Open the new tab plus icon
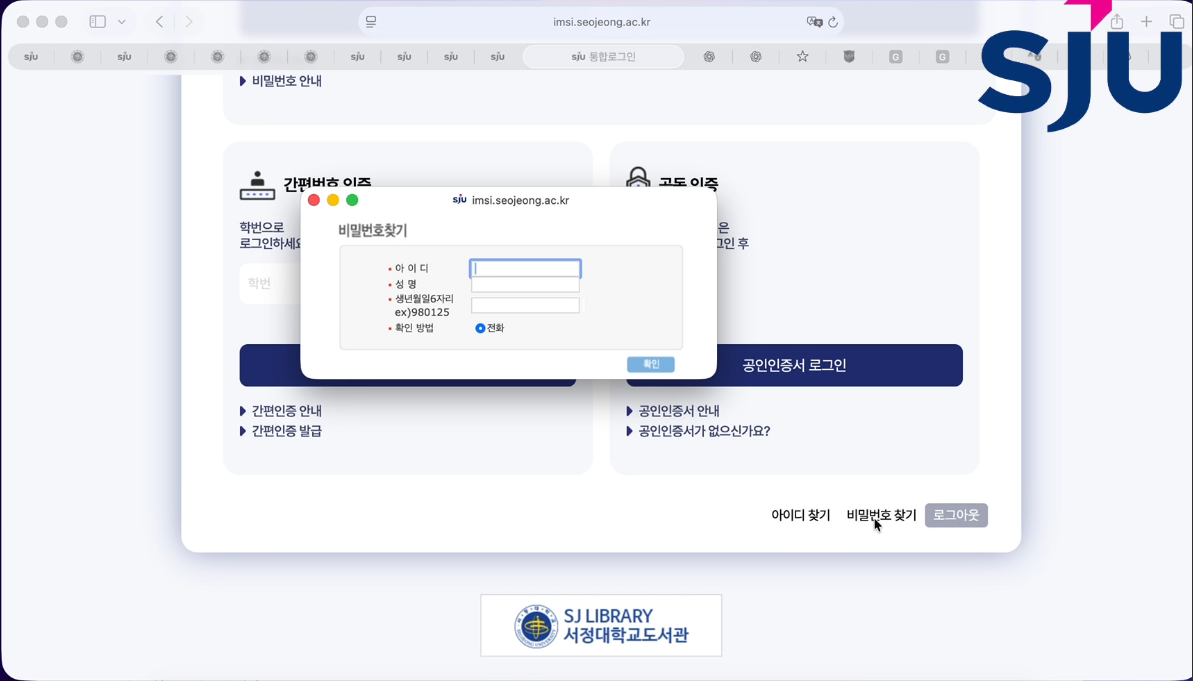 [1146, 22]
